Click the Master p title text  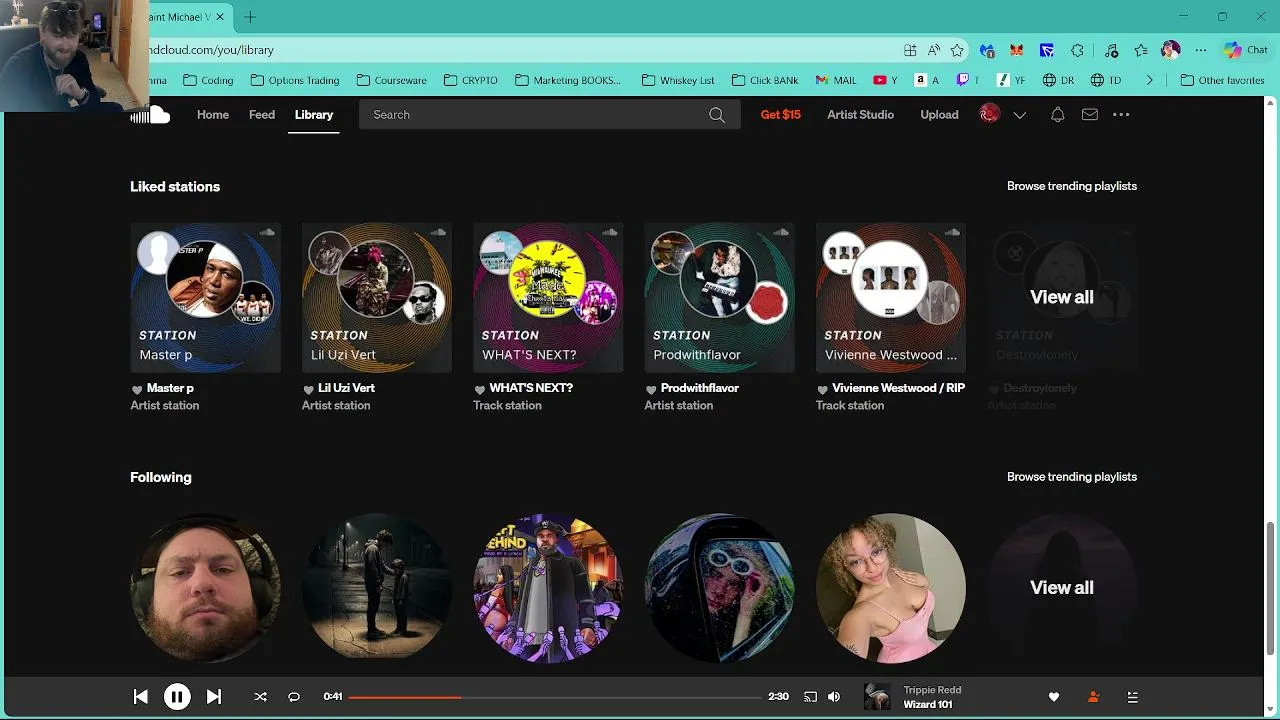pyautogui.click(x=170, y=388)
